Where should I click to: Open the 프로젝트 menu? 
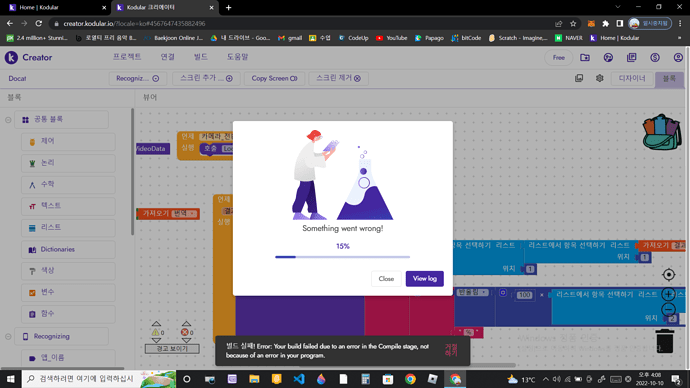[x=127, y=57]
